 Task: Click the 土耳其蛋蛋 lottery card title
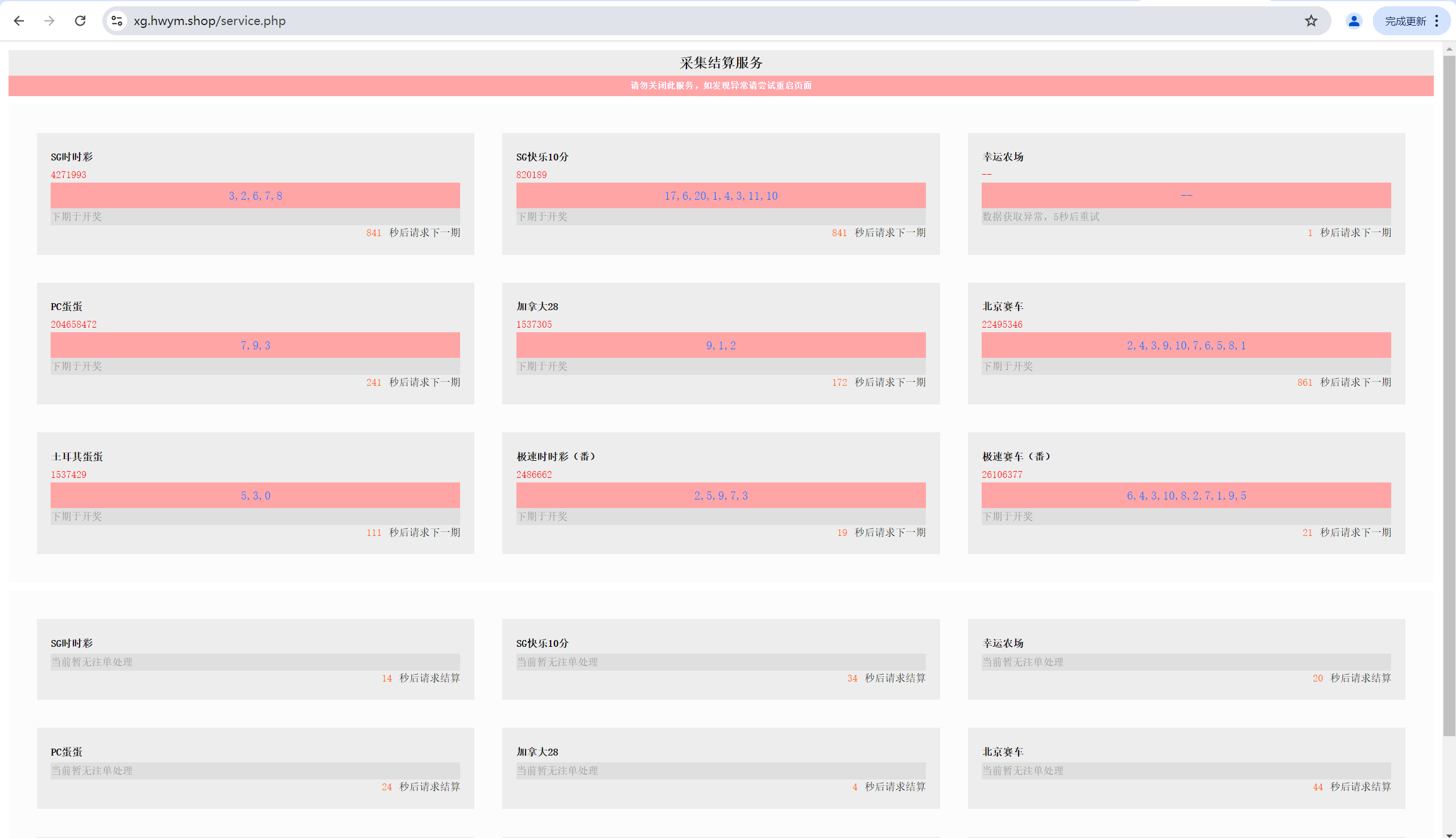[77, 457]
